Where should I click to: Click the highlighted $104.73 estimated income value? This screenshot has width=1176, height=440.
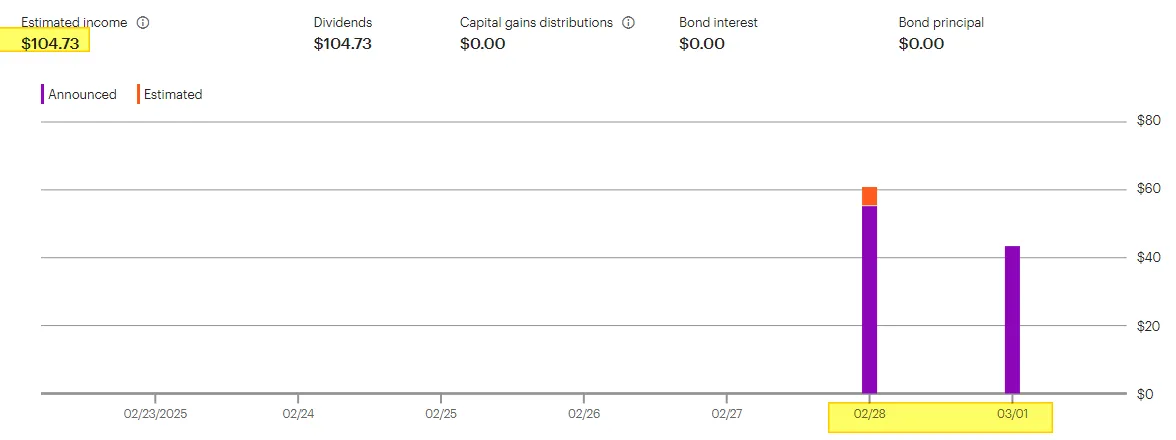point(50,43)
